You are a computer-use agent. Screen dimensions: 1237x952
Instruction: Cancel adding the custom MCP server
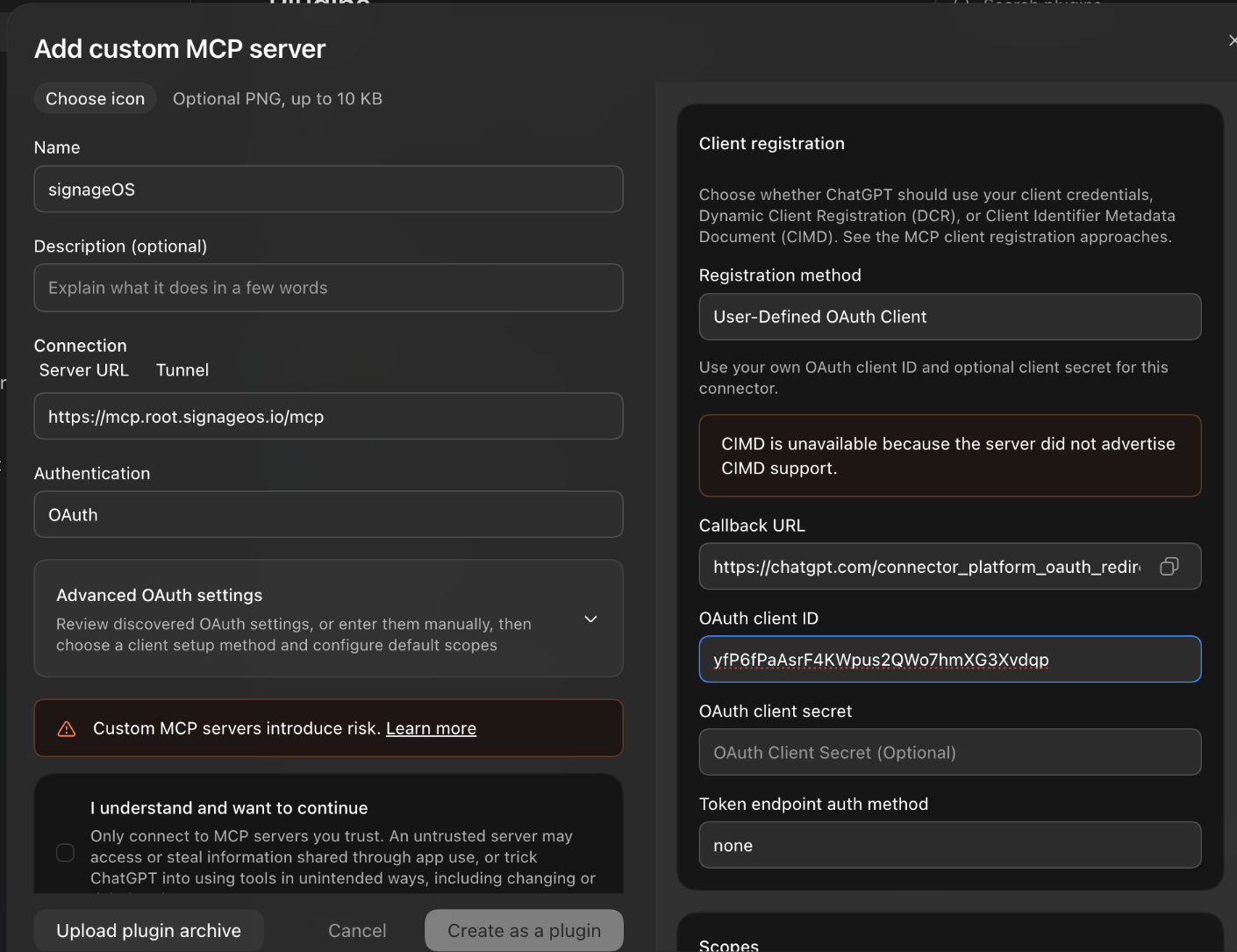point(357,930)
